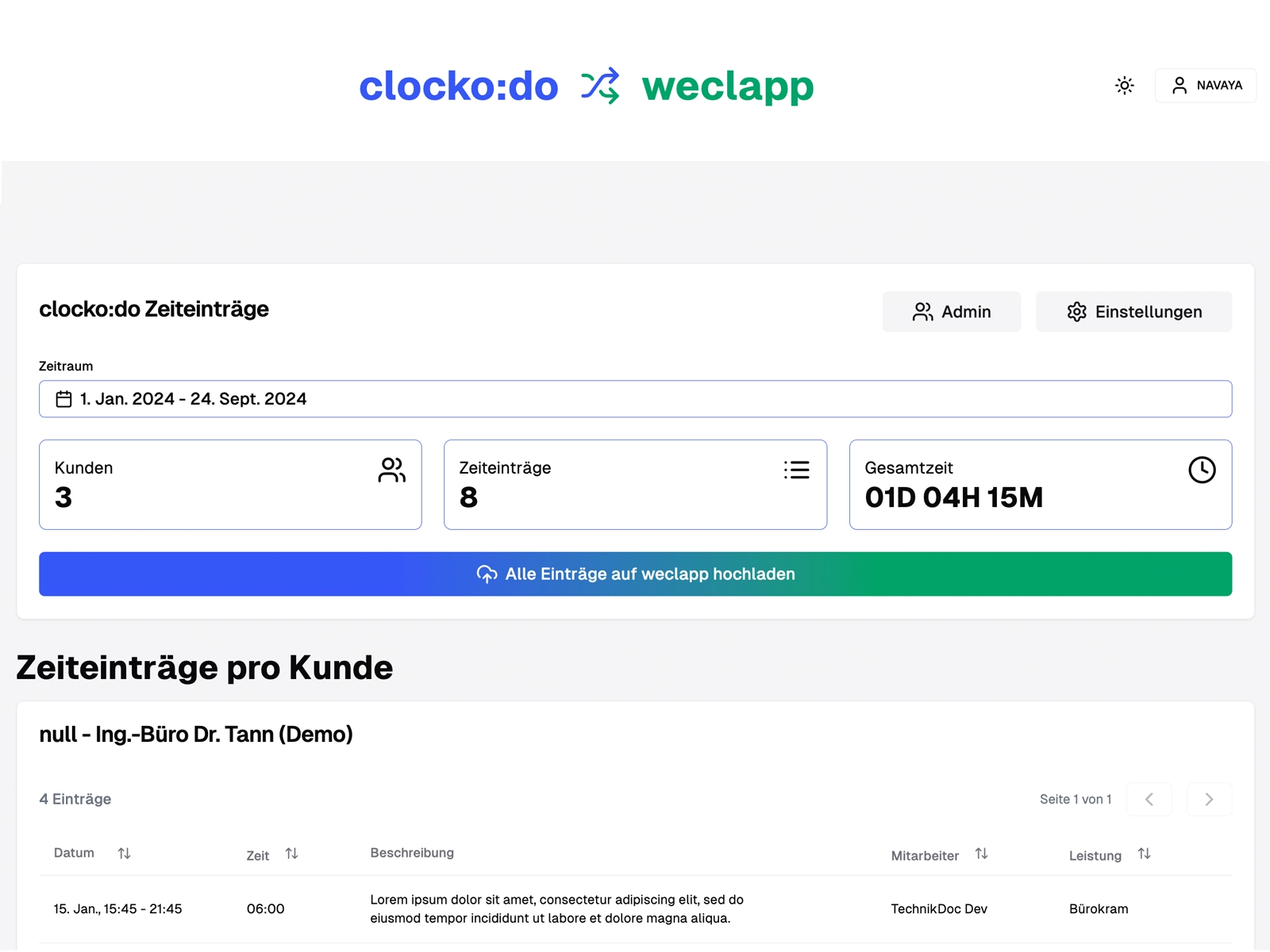Go to next page chevron
The width and height of the screenshot is (1270, 952).
[x=1209, y=799]
